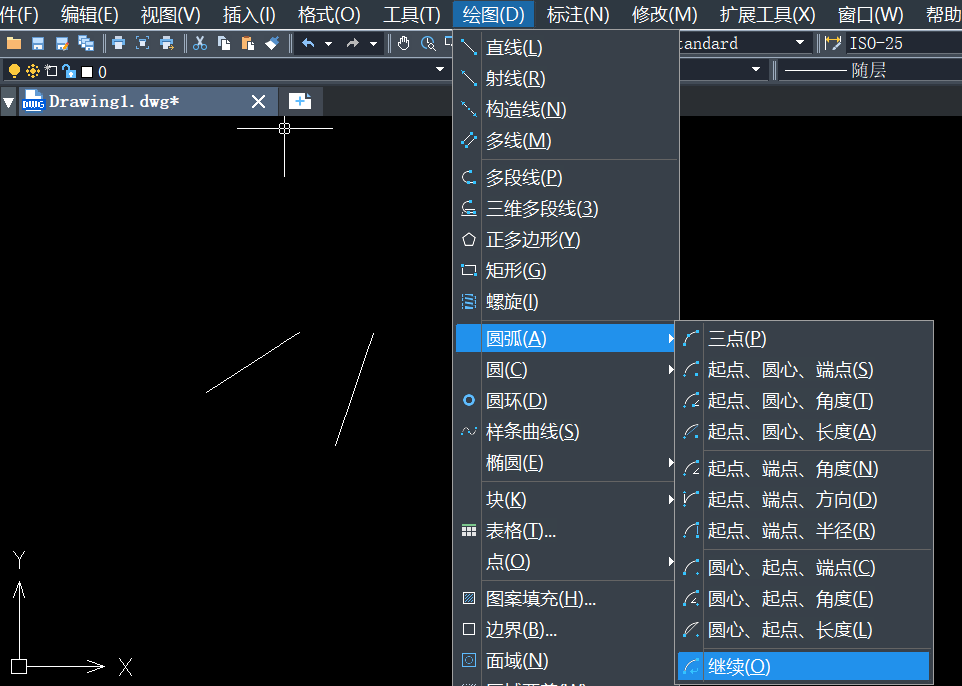Choose 样条曲线(S) spline command
The width and height of the screenshot is (962, 686).
(567, 432)
